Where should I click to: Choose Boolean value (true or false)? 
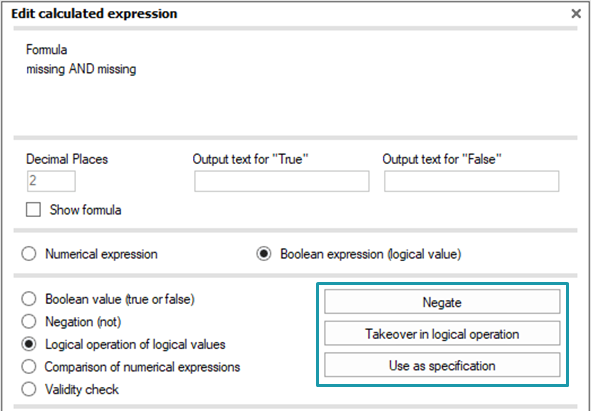pos(29,299)
